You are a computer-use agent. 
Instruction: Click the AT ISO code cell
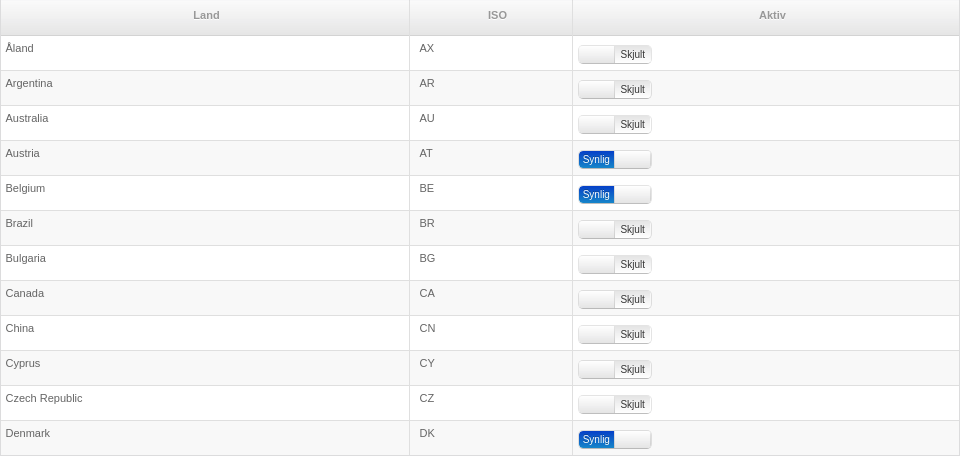[426, 153]
